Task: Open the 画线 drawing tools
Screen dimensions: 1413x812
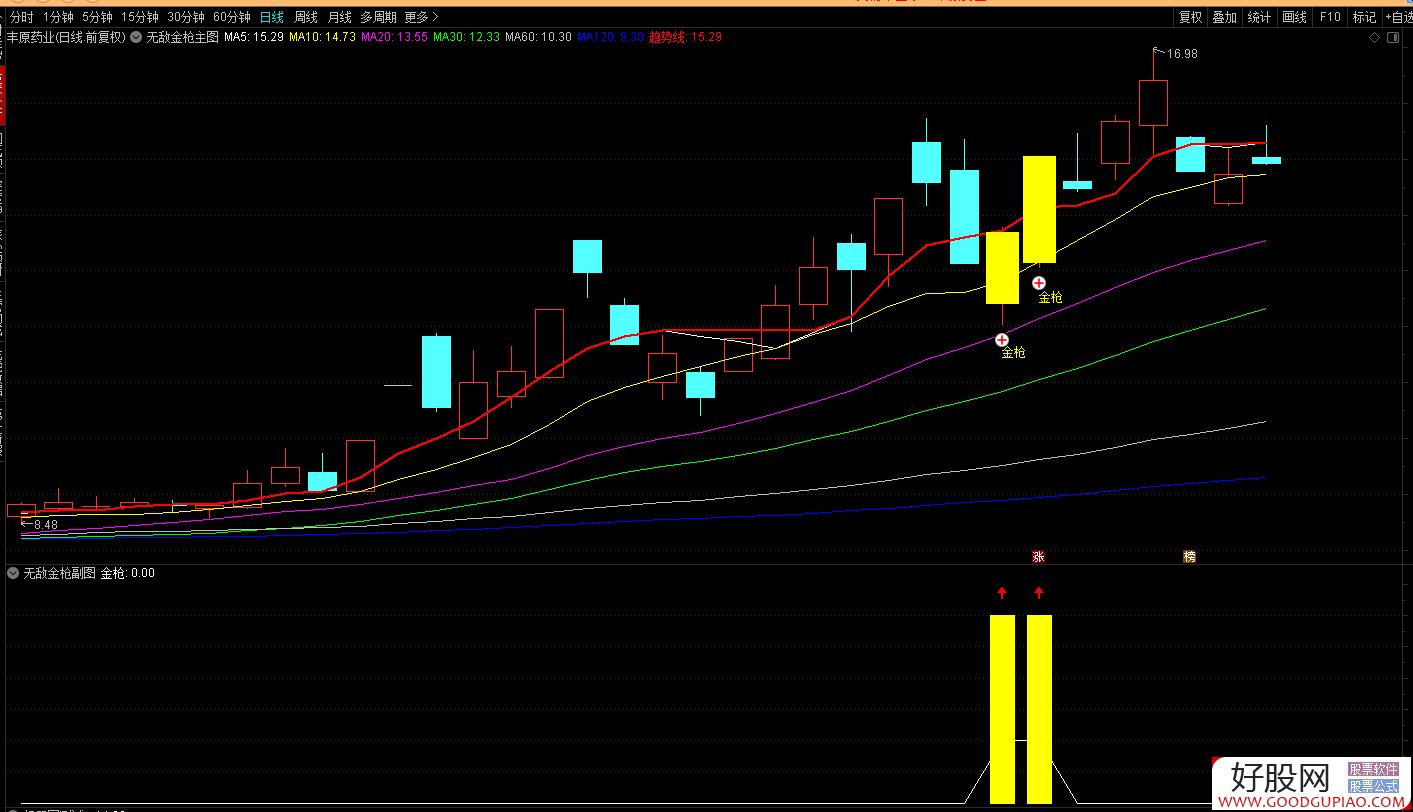Action: 1294,17
